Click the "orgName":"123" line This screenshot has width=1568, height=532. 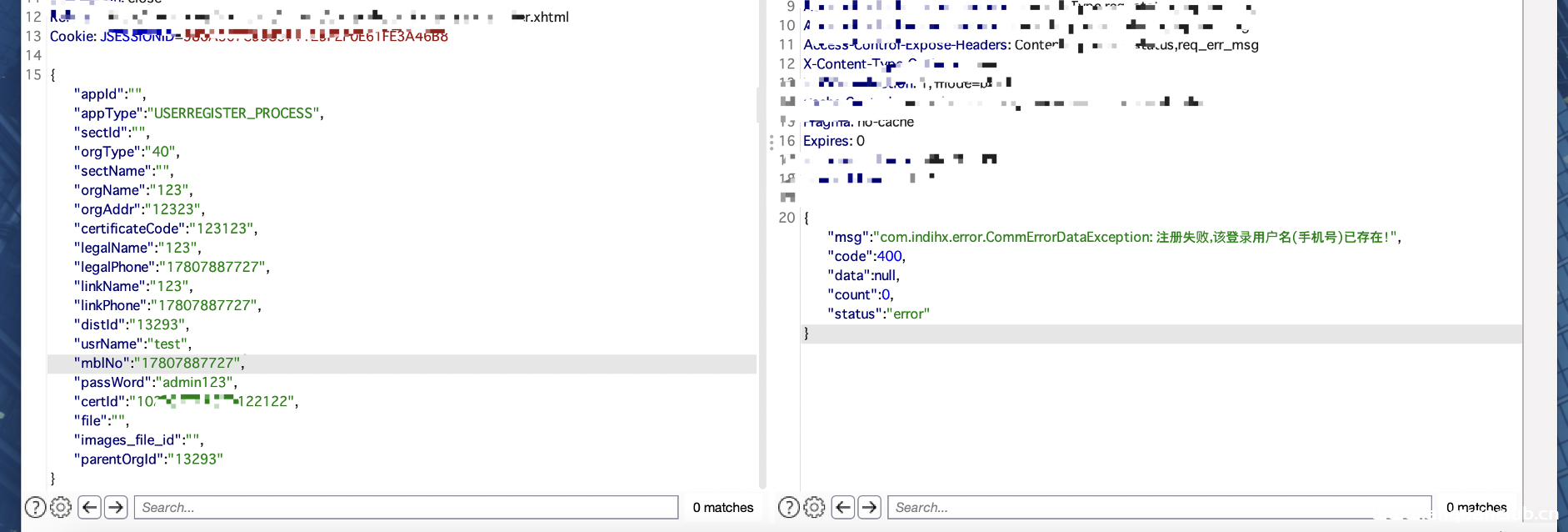pyautogui.click(x=133, y=190)
